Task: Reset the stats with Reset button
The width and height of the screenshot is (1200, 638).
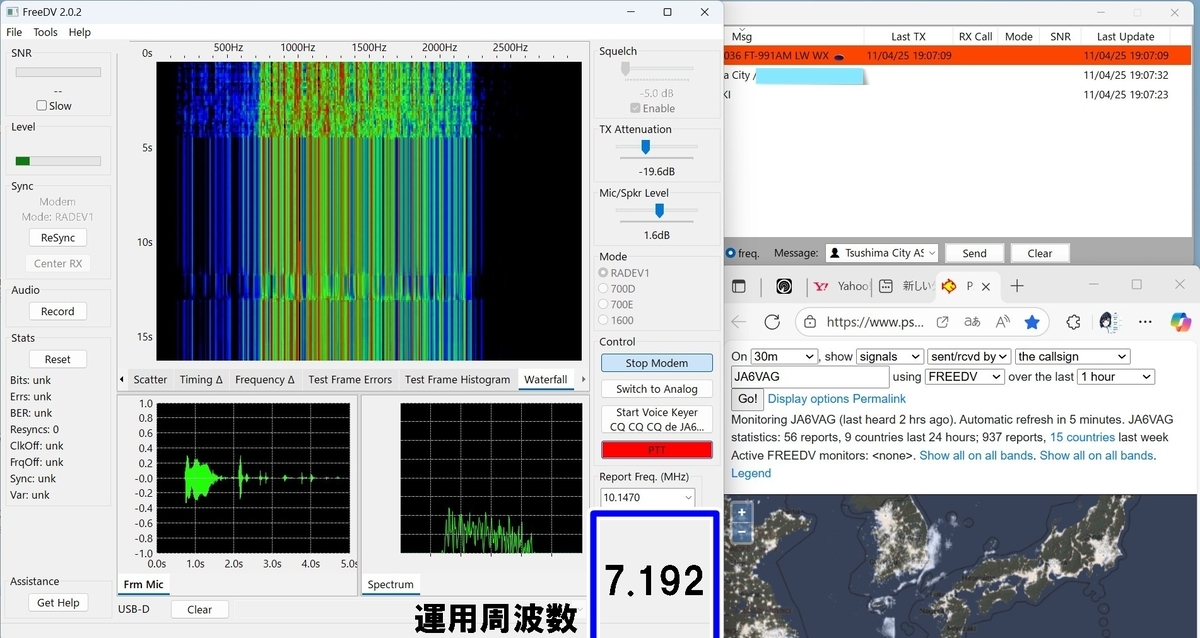Action: (x=57, y=359)
